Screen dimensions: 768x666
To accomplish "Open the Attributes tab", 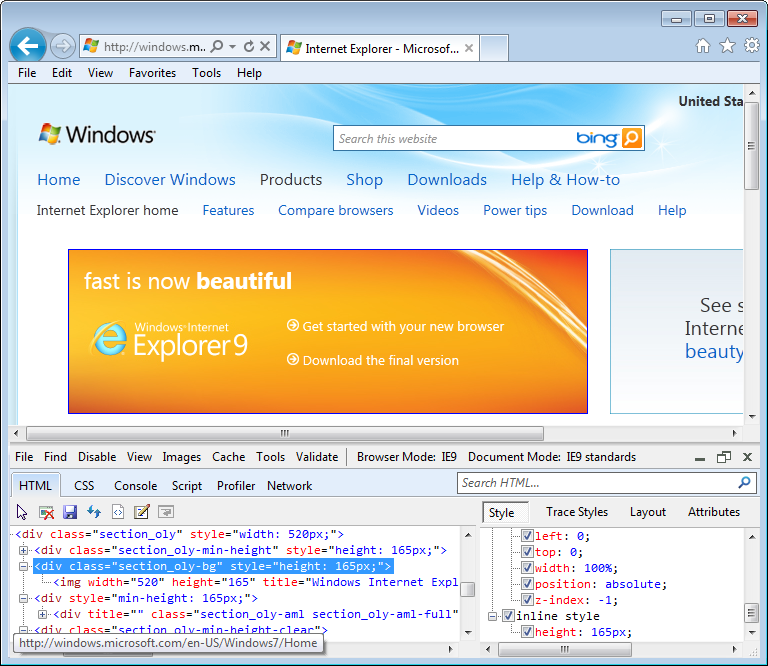I will (714, 512).
